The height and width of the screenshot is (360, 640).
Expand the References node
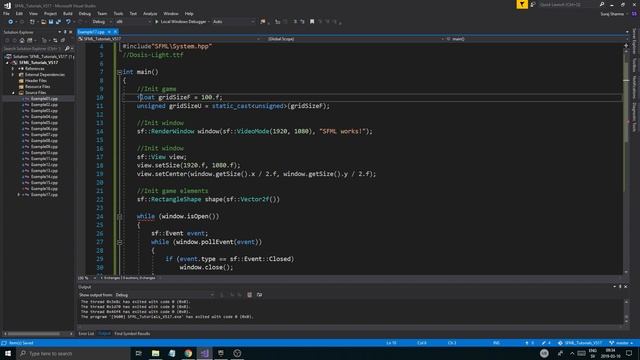pos(13,69)
